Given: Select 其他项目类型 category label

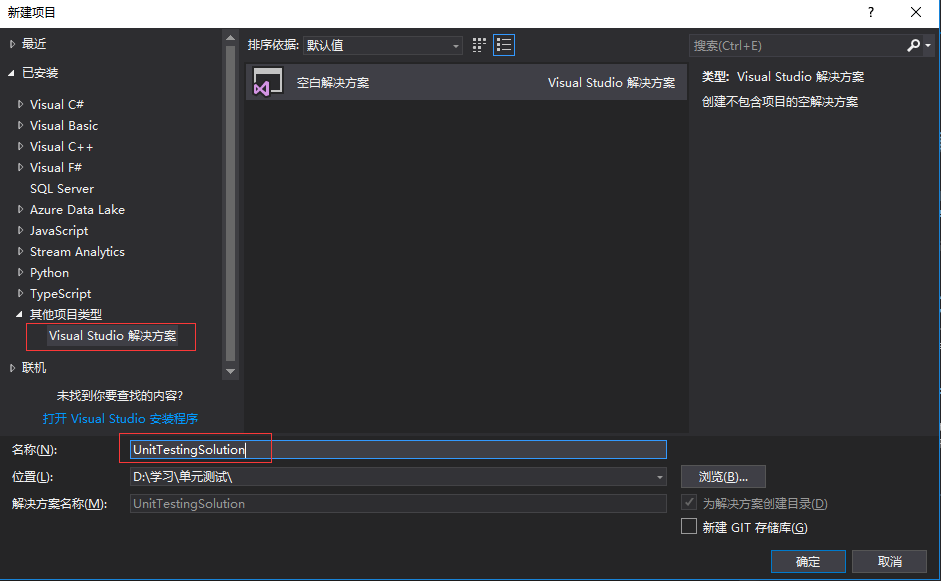Looking at the screenshot, I should [x=66, y=315].
